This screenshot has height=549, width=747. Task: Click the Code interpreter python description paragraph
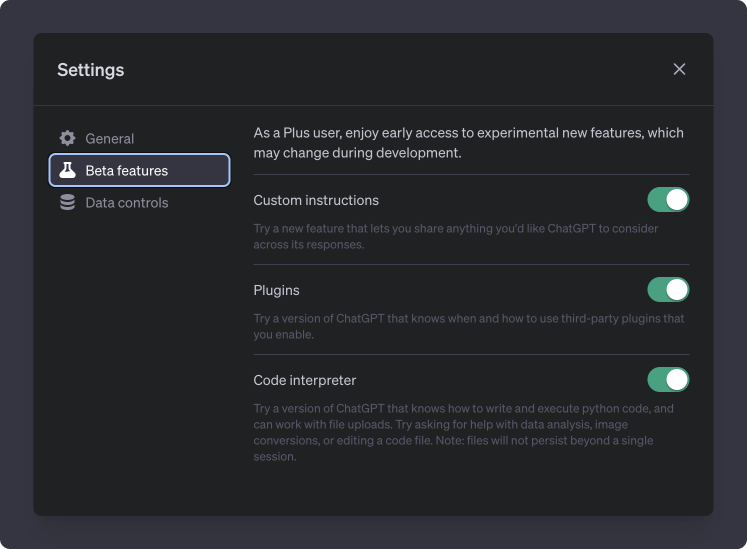point(463,432)
